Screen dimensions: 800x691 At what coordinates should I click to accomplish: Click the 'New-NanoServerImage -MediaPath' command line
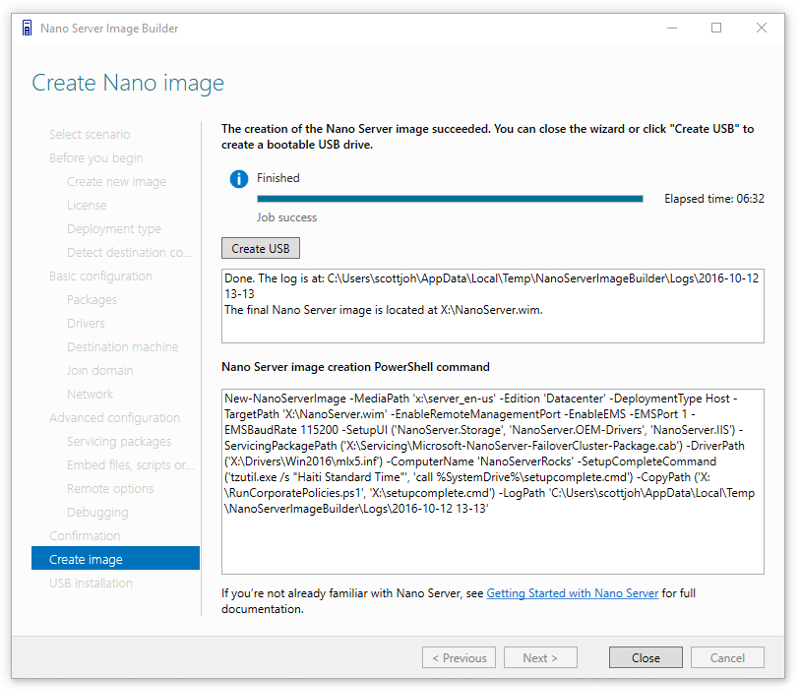[480, 399]
